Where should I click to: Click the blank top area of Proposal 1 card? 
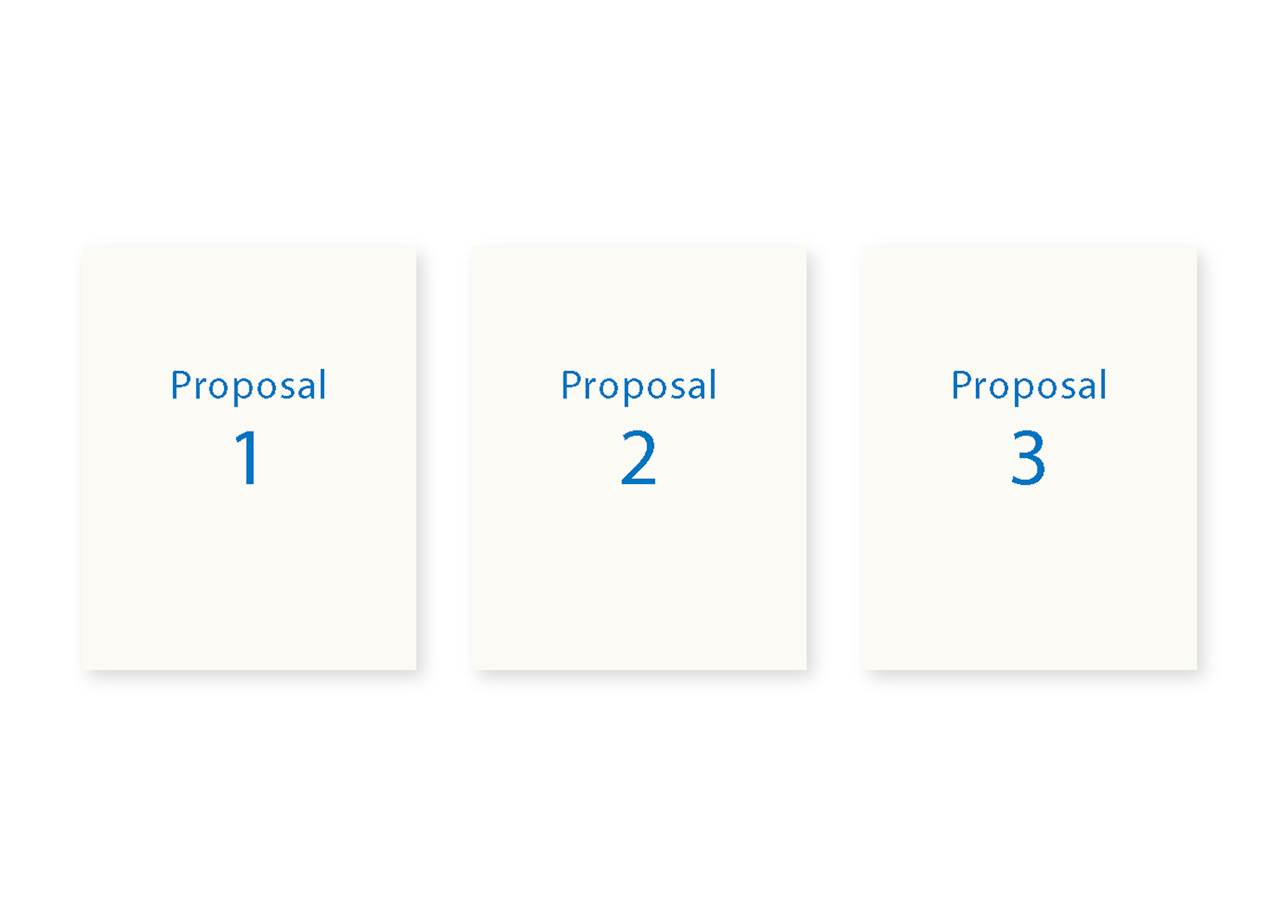pyautogui.click(x=248, y=300)
